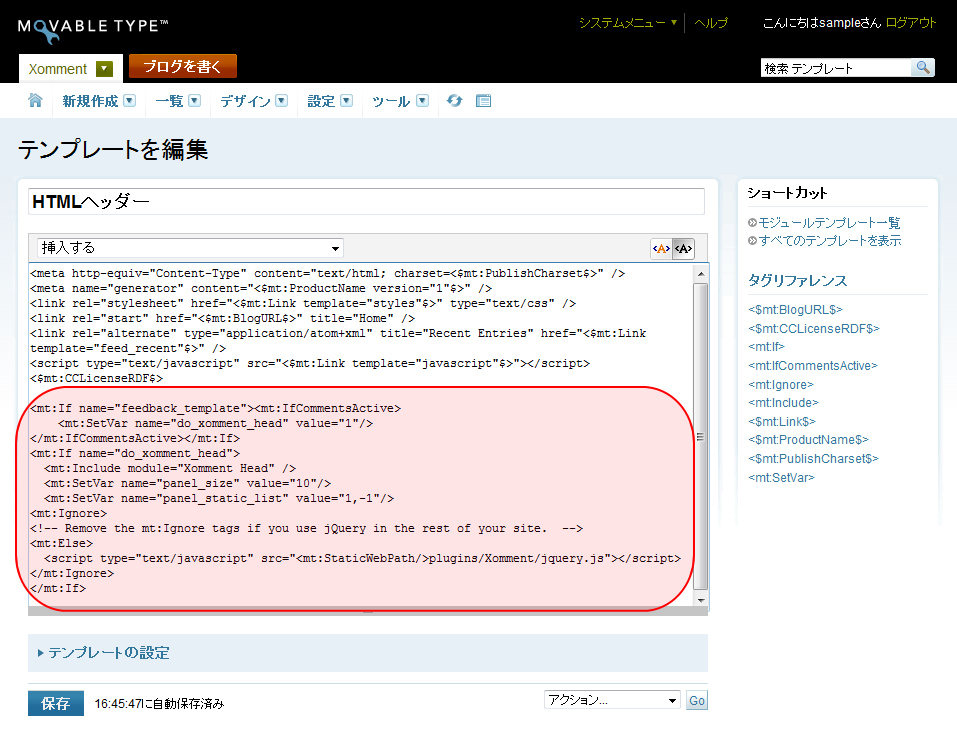Open the システムメニュー dropdown

point(627,23)
